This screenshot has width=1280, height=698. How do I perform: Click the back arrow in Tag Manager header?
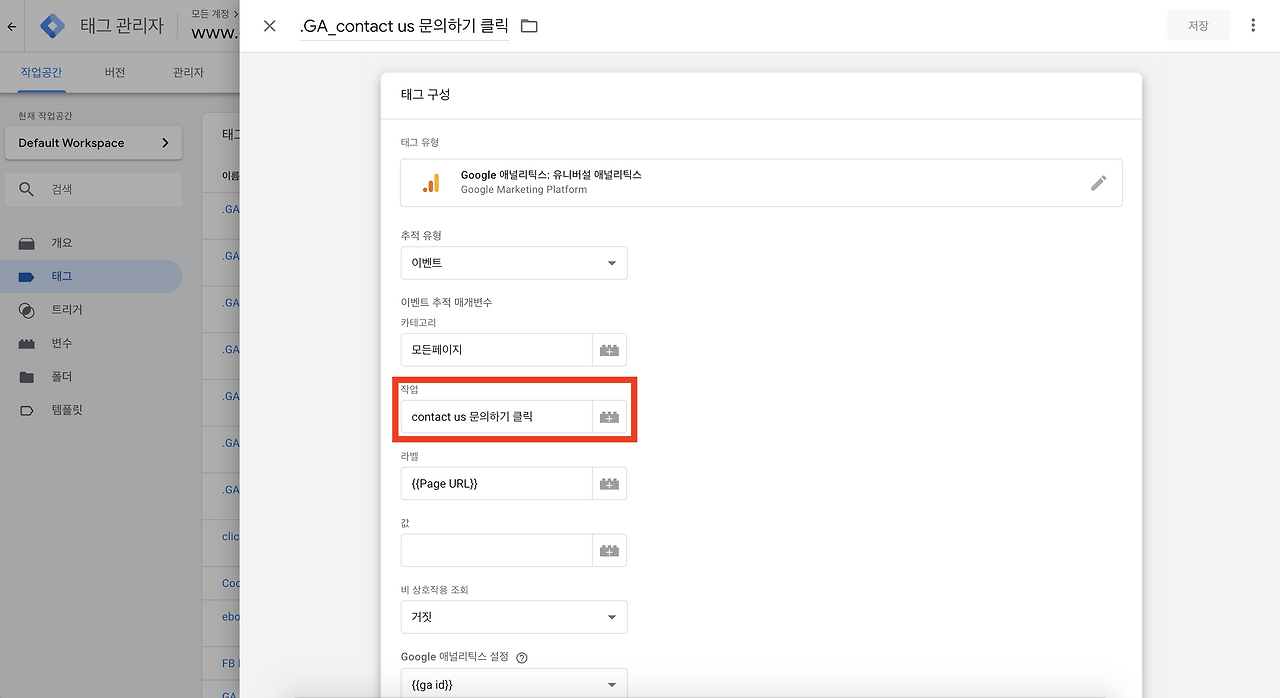click(x=12, y=26)
